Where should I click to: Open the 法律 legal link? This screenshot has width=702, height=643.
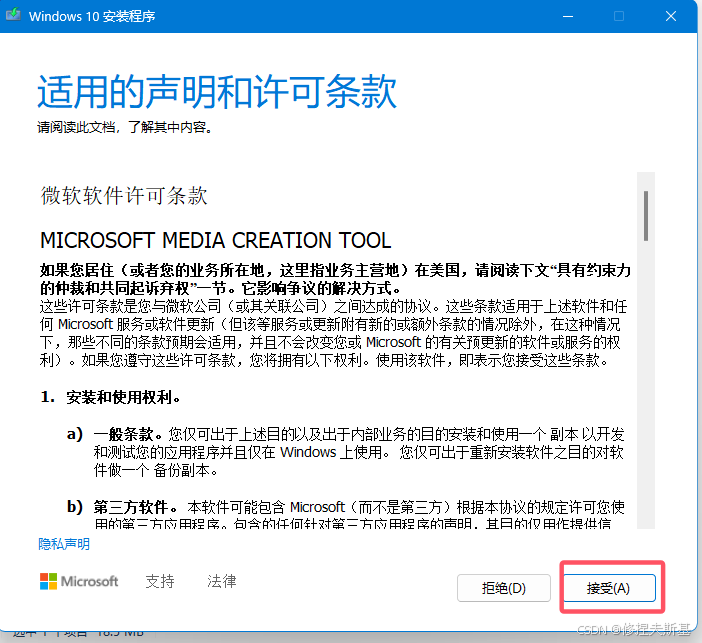(x=222, y=581)
